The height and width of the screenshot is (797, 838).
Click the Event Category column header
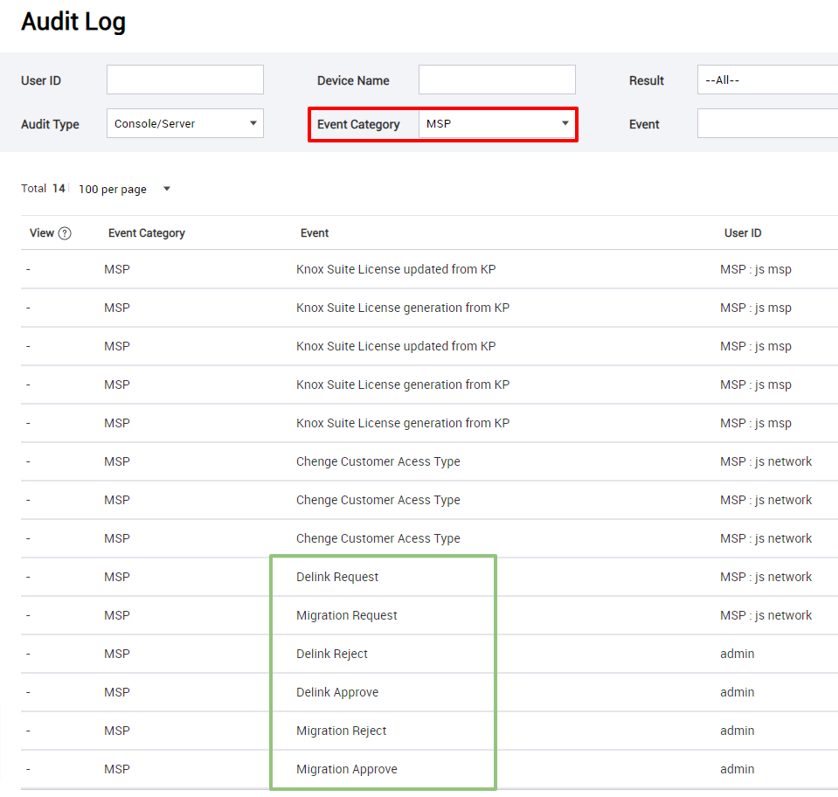(x=145, y=232)
